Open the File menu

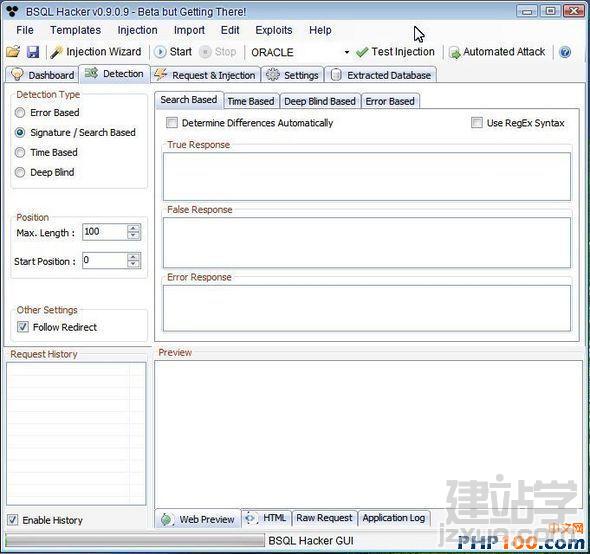25,30
